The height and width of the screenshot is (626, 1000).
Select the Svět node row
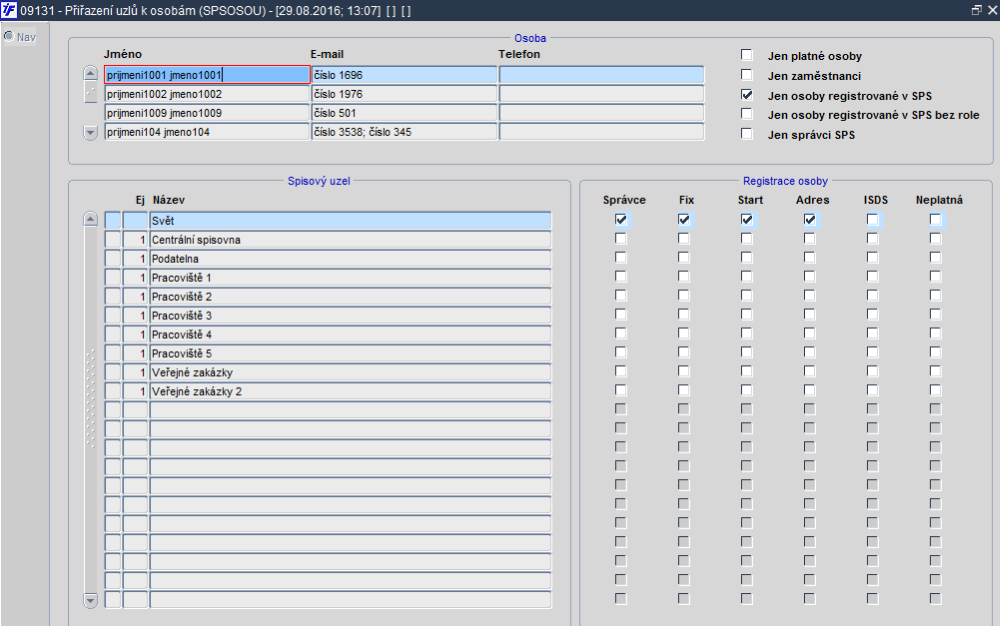(x=350, y=221)
